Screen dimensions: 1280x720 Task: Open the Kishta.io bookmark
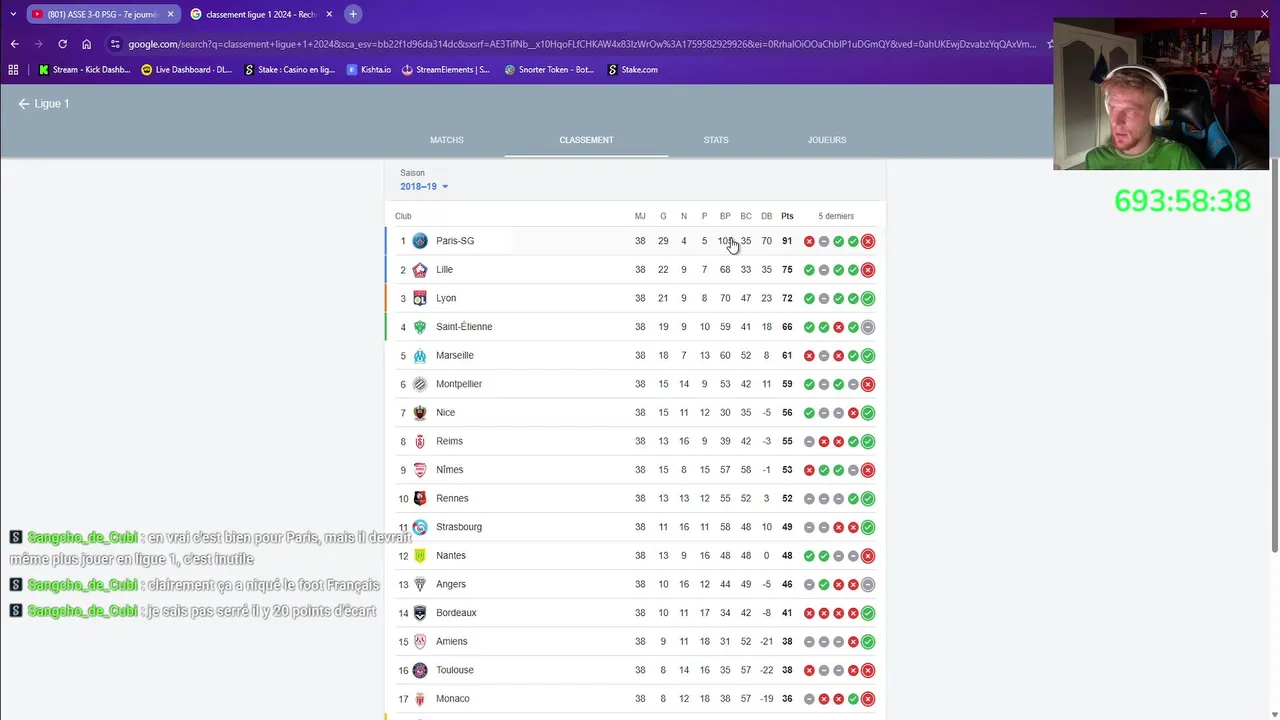369,70
